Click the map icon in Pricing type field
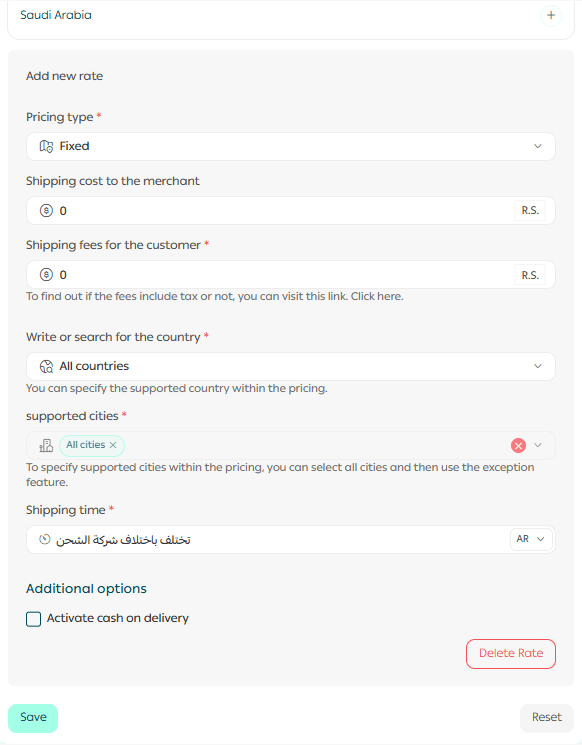Viewport: 582px width, 745px height. 46,146
